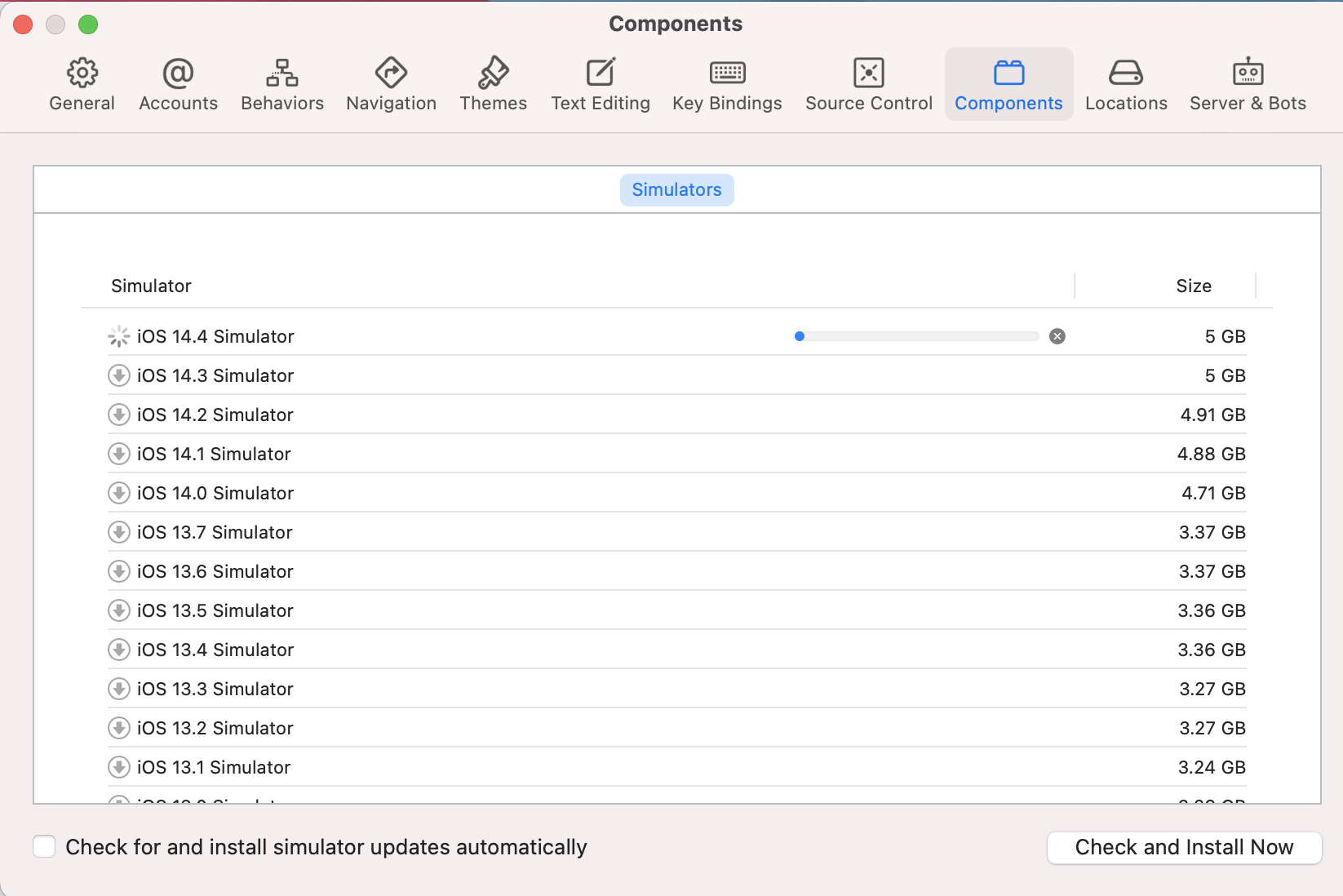Screen dimensions: 1343x896
Task: Select the 4.88 GB size cell
Action: (1211, 454)
